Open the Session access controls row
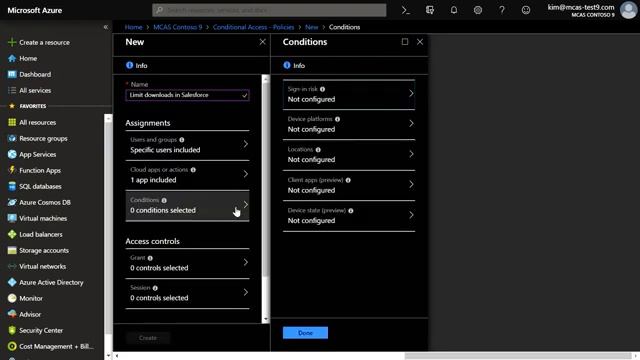The height and width of the screenshot is (360, 640). [x=187, y=293]
